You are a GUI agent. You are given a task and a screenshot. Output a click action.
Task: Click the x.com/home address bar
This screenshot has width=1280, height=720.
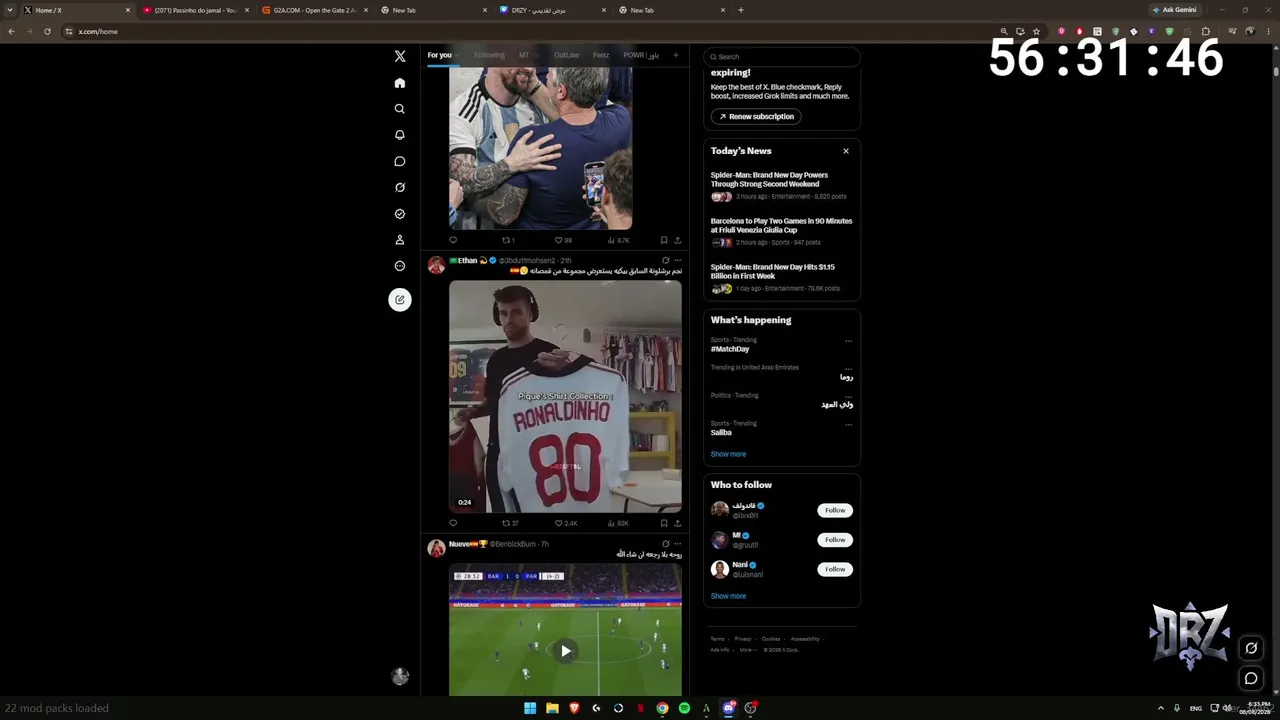530,31
